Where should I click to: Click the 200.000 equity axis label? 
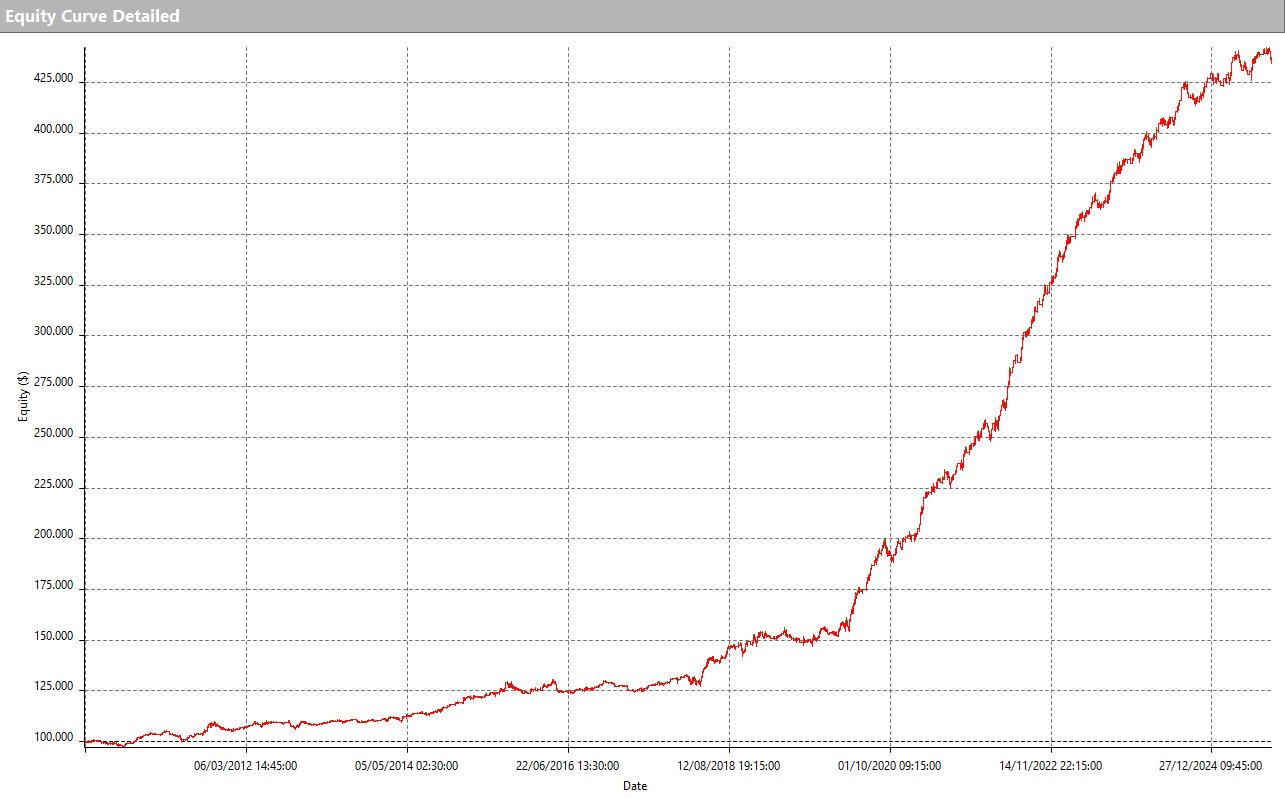pos(54,535)
